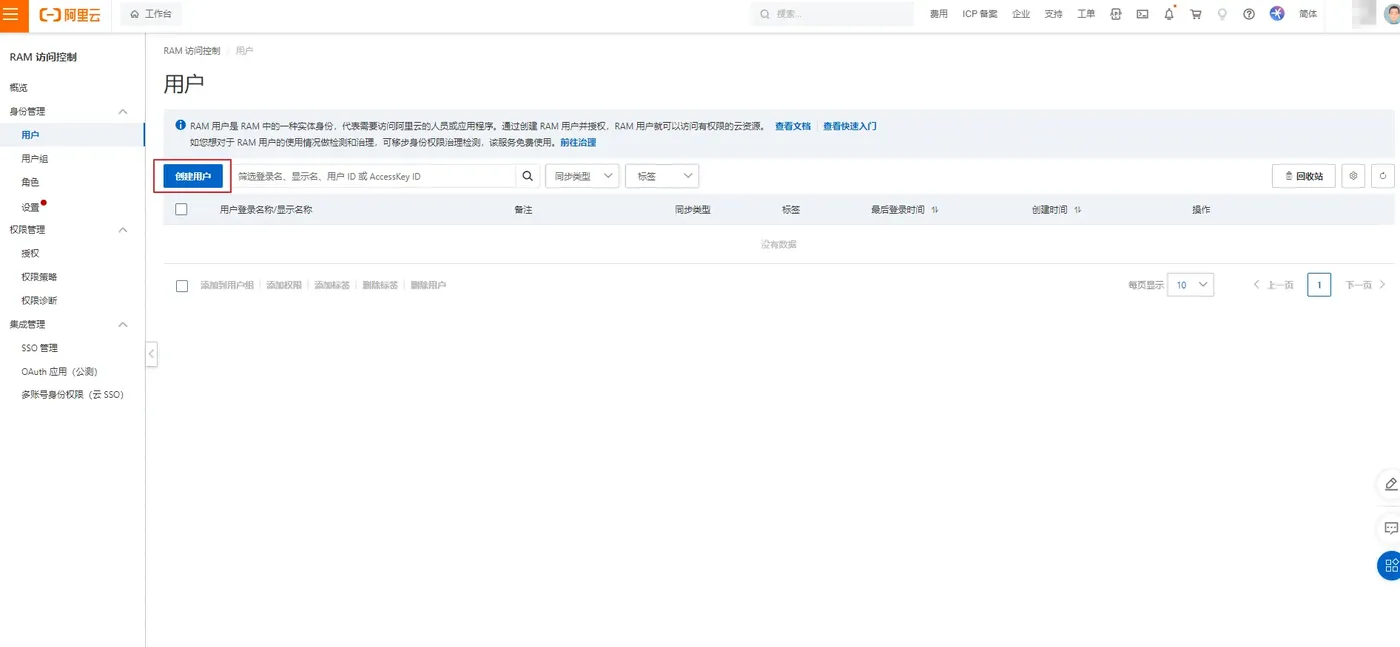This screenshot has width=1400, height=647.
Task: Open the 同步类型 dropdown
Action: (x=582, y=176)
